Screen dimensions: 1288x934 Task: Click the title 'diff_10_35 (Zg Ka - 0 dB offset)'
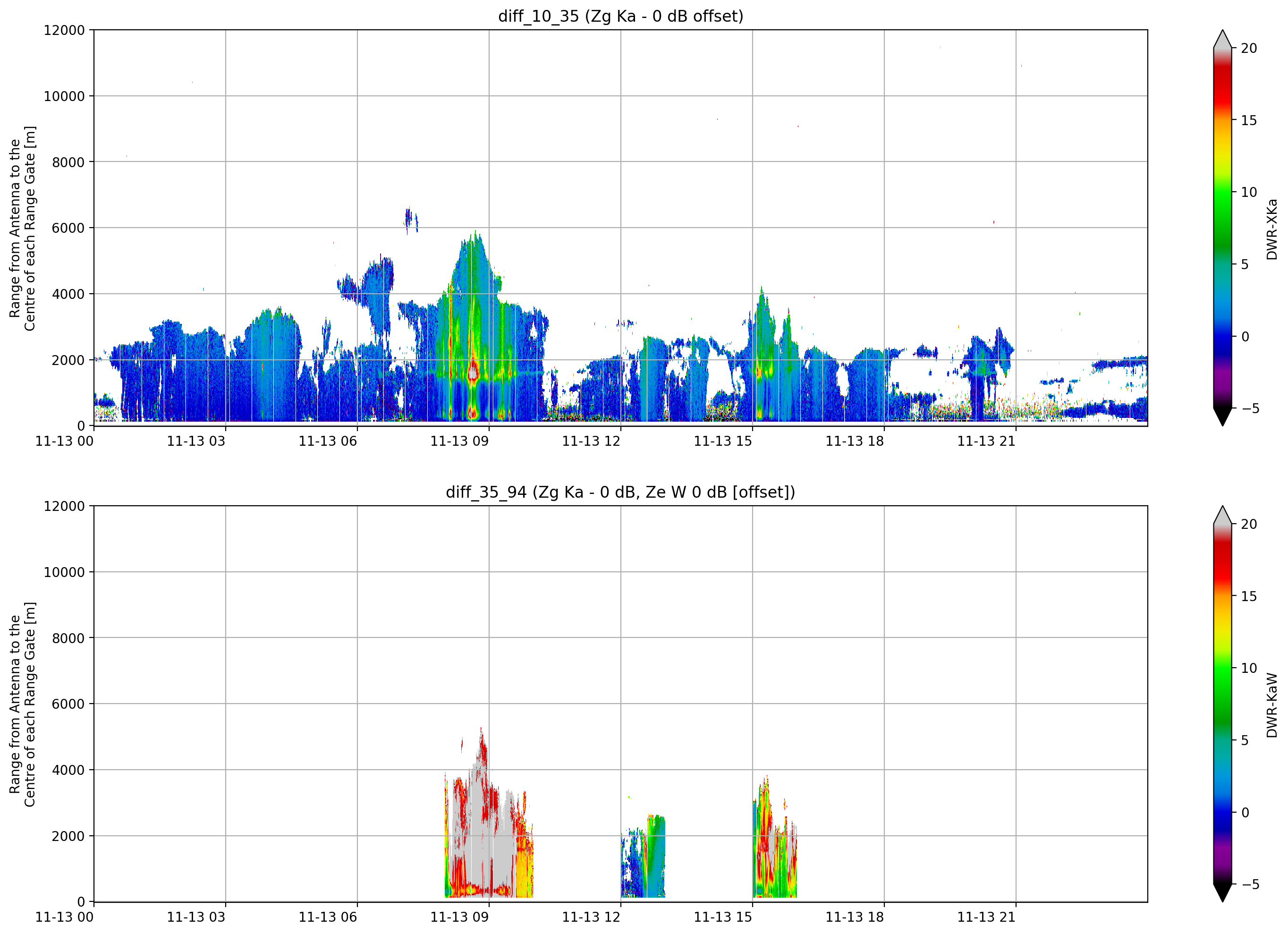[621, 16]
